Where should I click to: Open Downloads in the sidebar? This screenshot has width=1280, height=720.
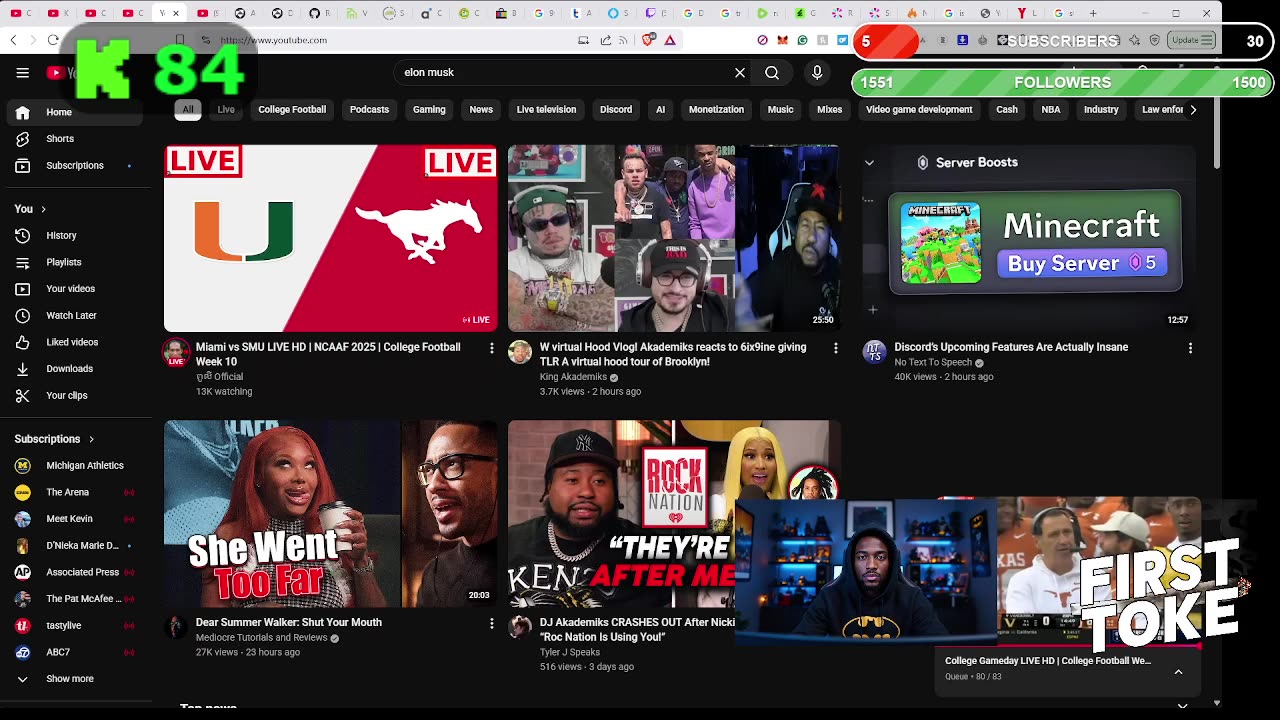76,368
